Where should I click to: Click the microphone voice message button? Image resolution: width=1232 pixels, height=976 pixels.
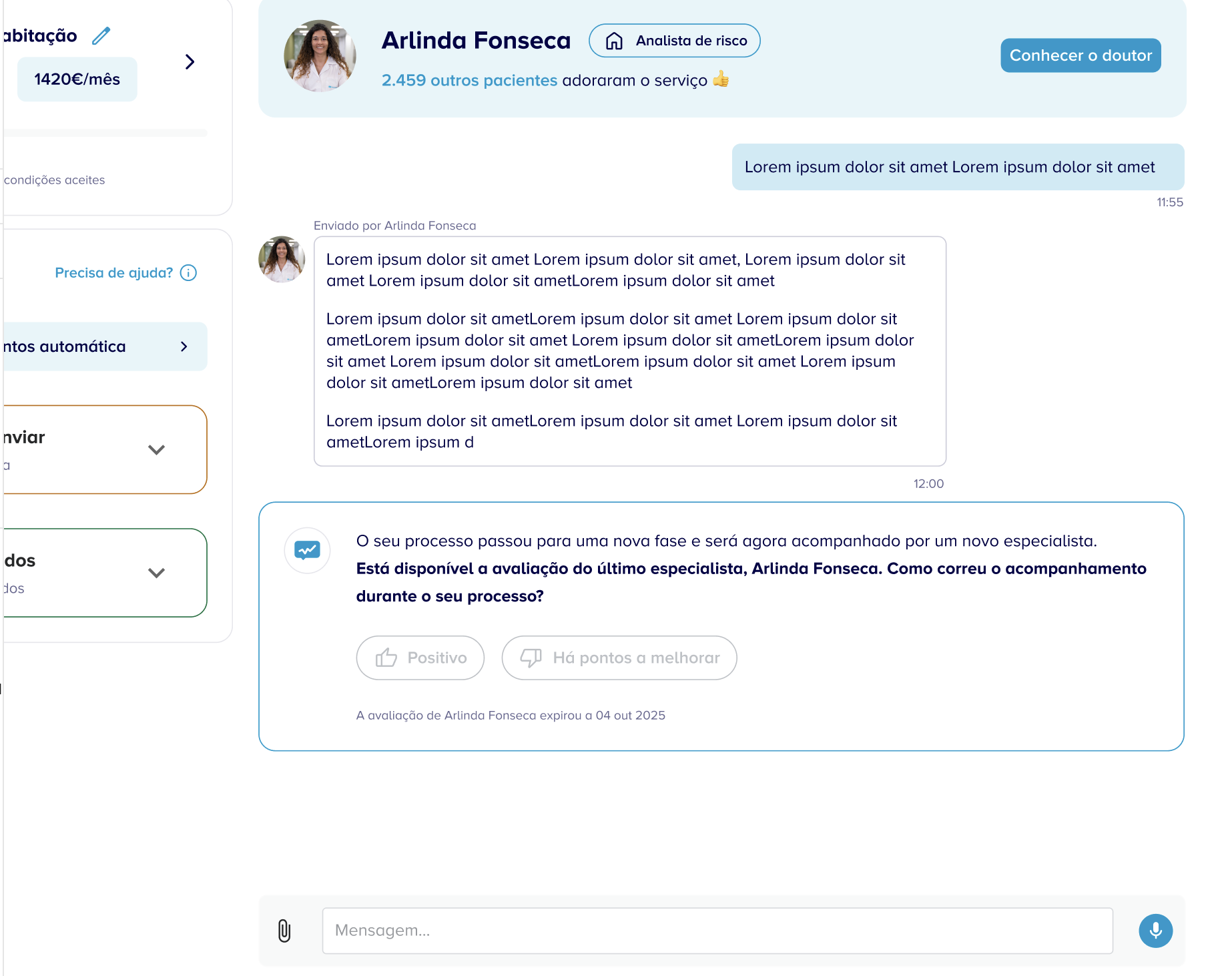[x=1155, y=931]
